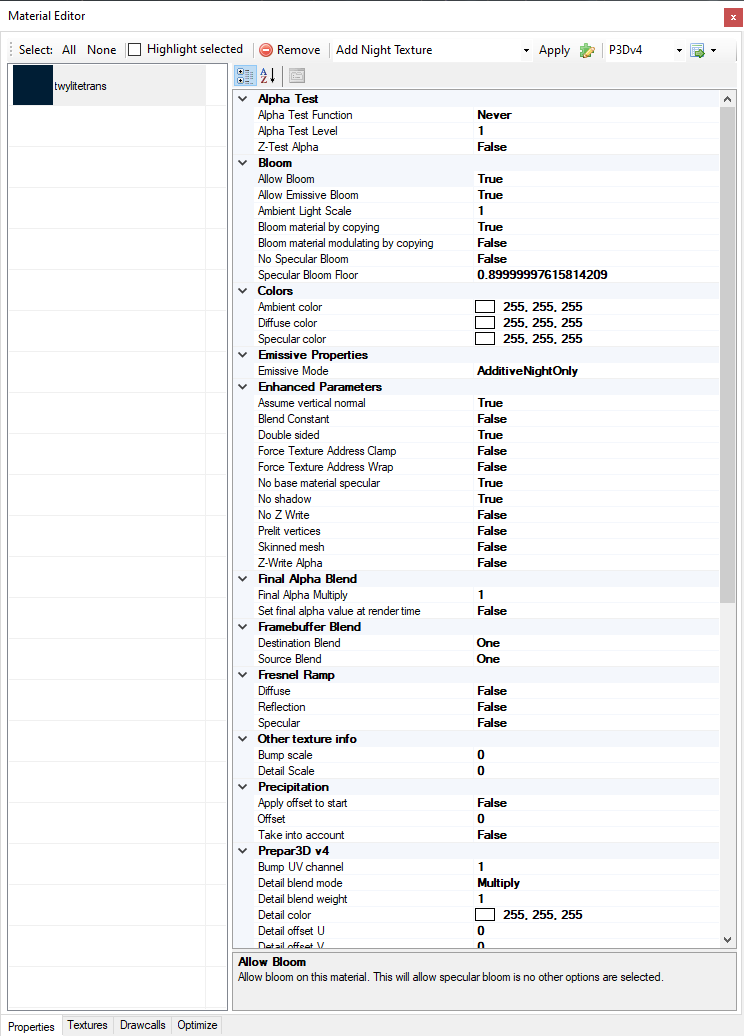Image resolution: width=744 pixels, height=1036 pixels.
Task: Click the export icon next to P3Dv4
Action: (697, 50)
